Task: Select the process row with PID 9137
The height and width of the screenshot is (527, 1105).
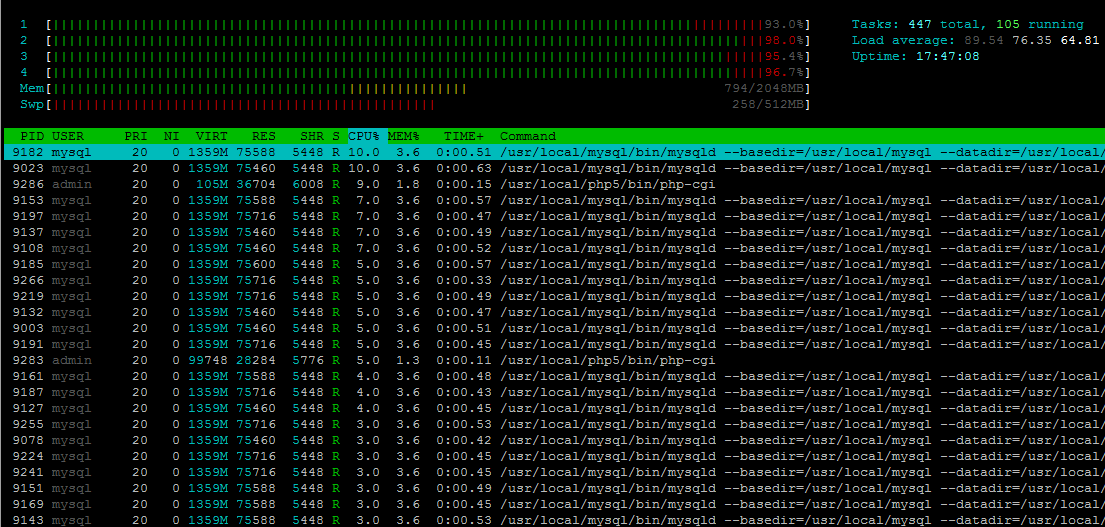Action: click(x=554, y=232)
